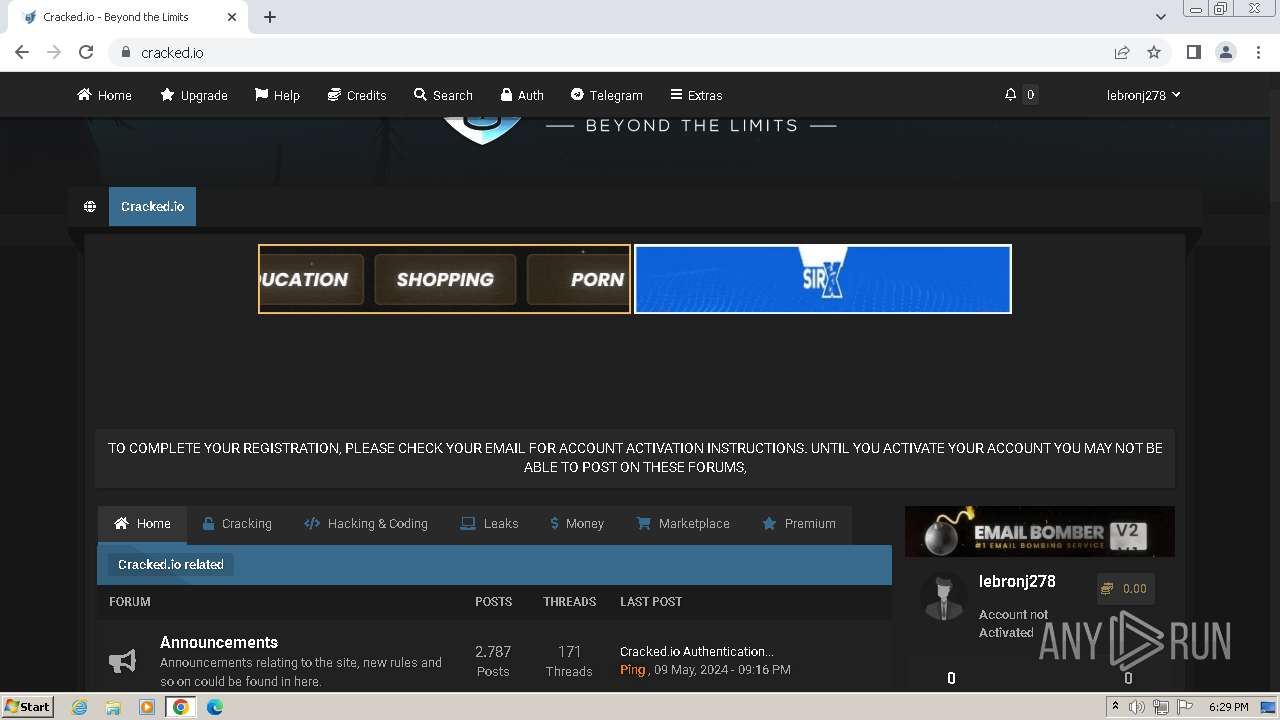Open File Explorer from taskbar
This screenshot has width=1280, height=720.
pyautogui.click(x=113, y=707)
